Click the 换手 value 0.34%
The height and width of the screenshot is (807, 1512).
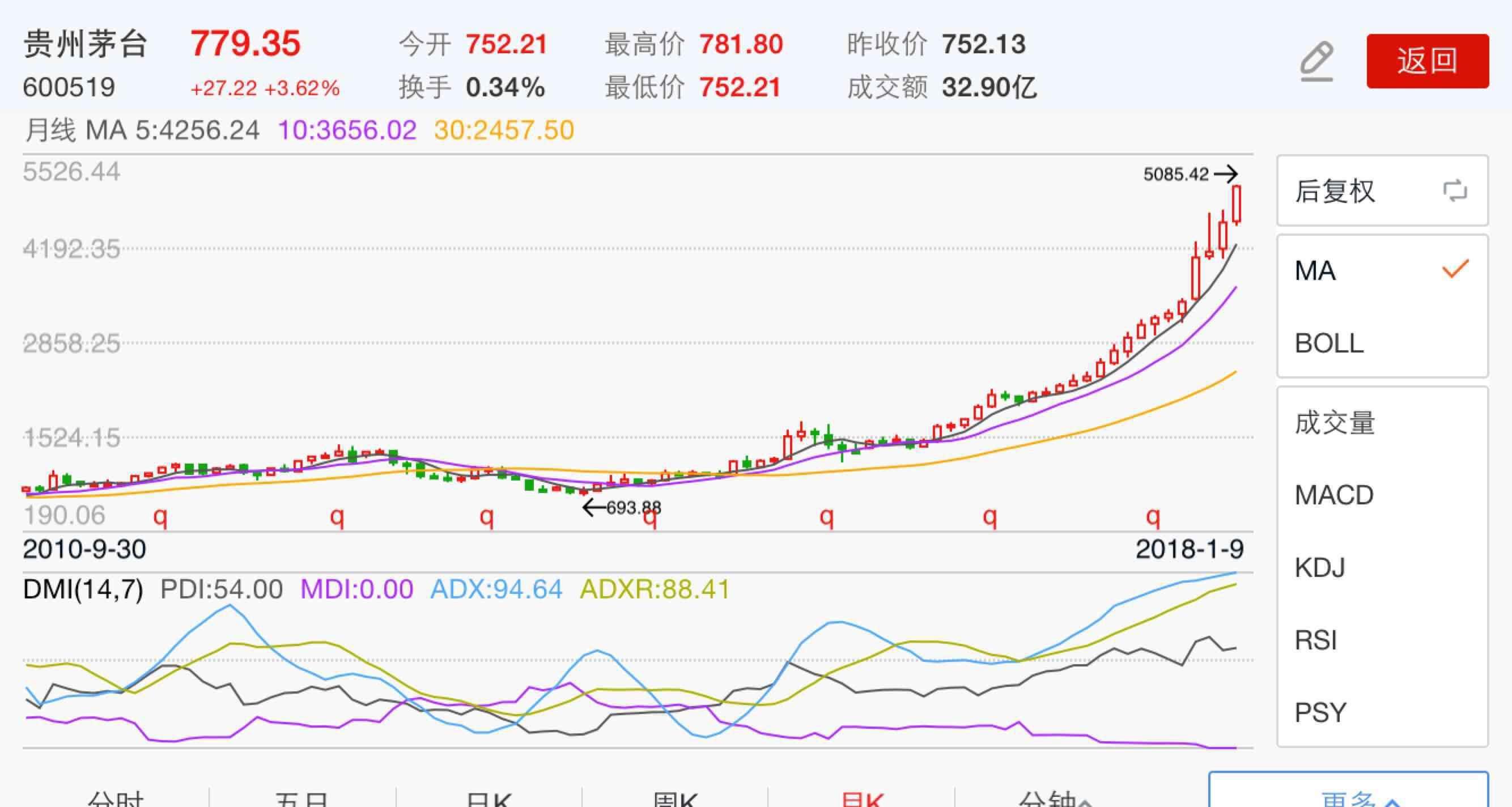point(506,87)
